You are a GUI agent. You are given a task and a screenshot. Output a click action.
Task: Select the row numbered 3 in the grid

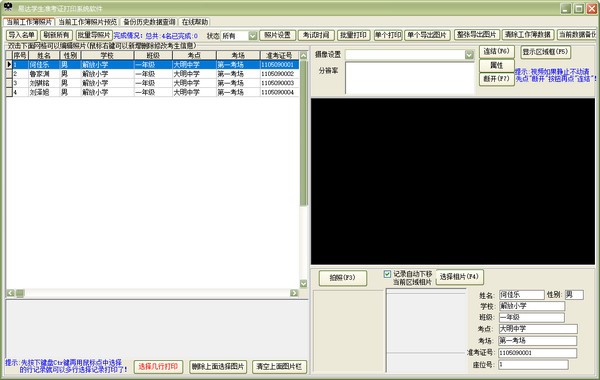tap(152, 83)
